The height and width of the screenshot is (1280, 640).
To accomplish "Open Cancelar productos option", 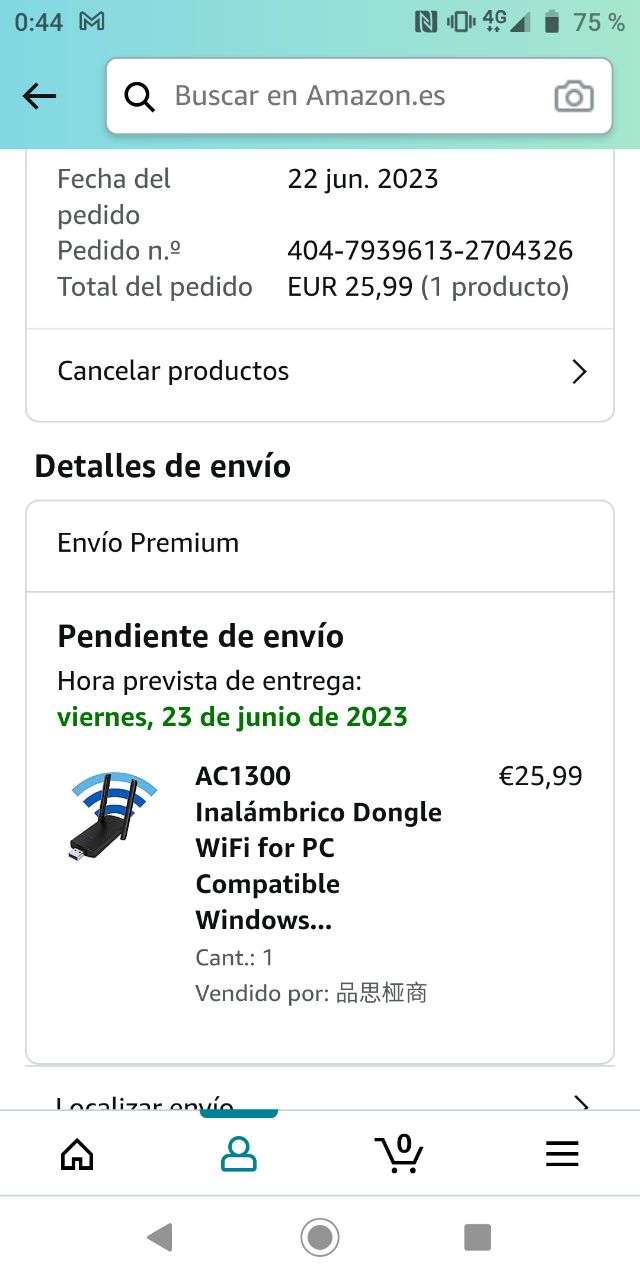I will [173, 371].
